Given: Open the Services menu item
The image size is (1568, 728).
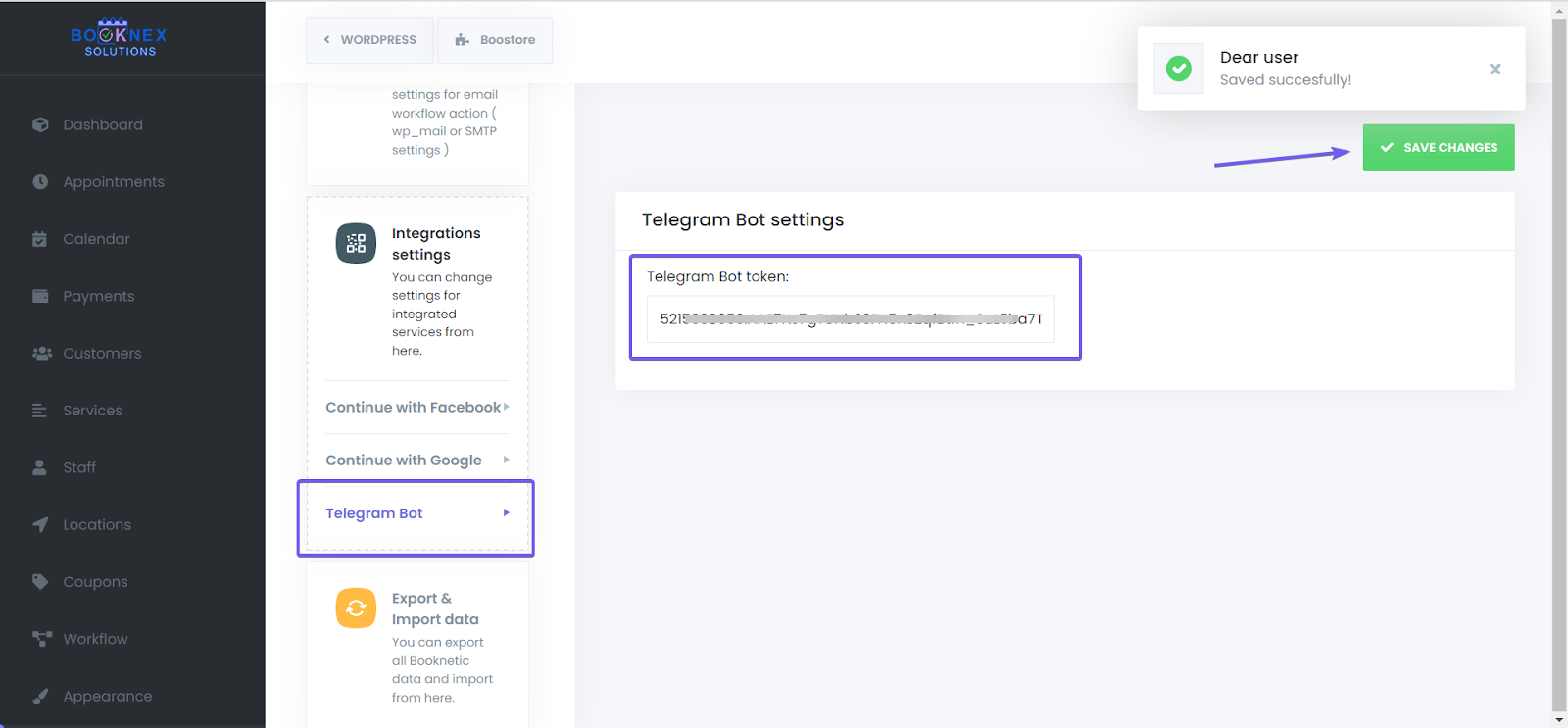Looking at the screenshot, I should pos(92,411).
